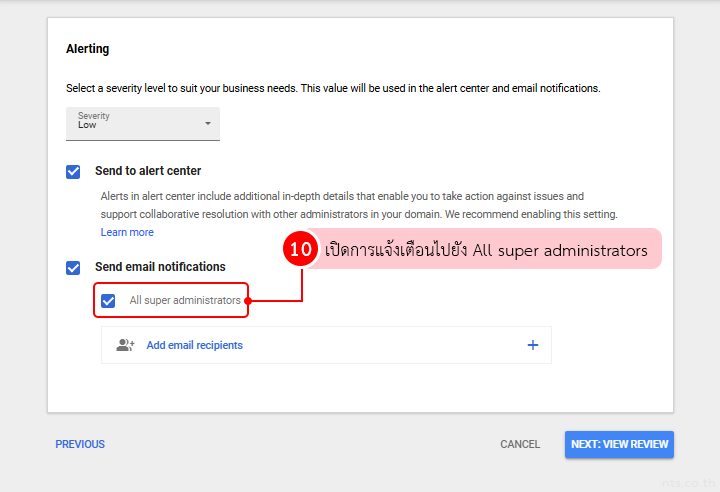
Task: Click the plus icon in recipients row
Action: pos(532,345)
